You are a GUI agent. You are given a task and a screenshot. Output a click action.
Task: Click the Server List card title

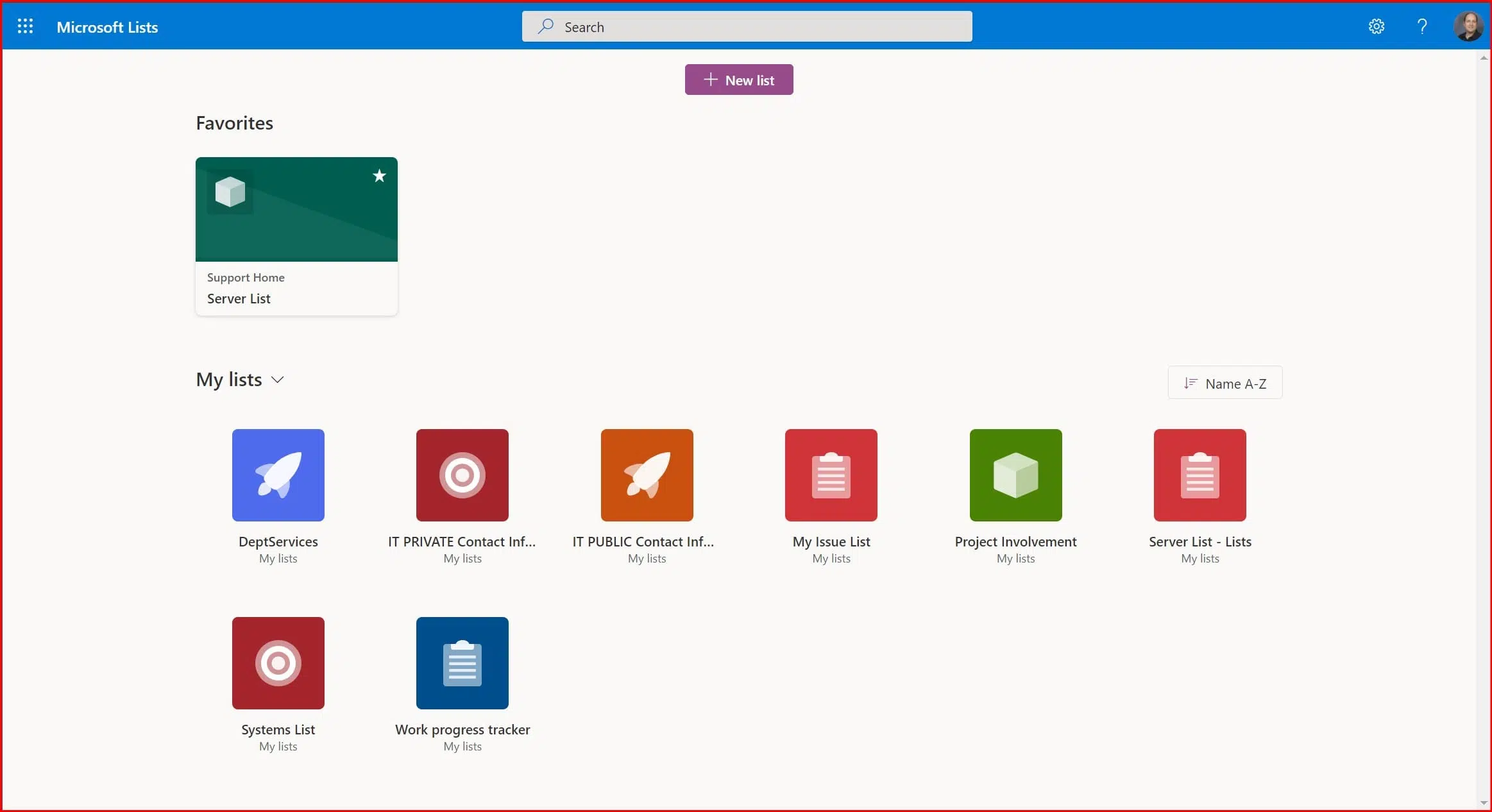pyautogui.click(x=239, y=299)
